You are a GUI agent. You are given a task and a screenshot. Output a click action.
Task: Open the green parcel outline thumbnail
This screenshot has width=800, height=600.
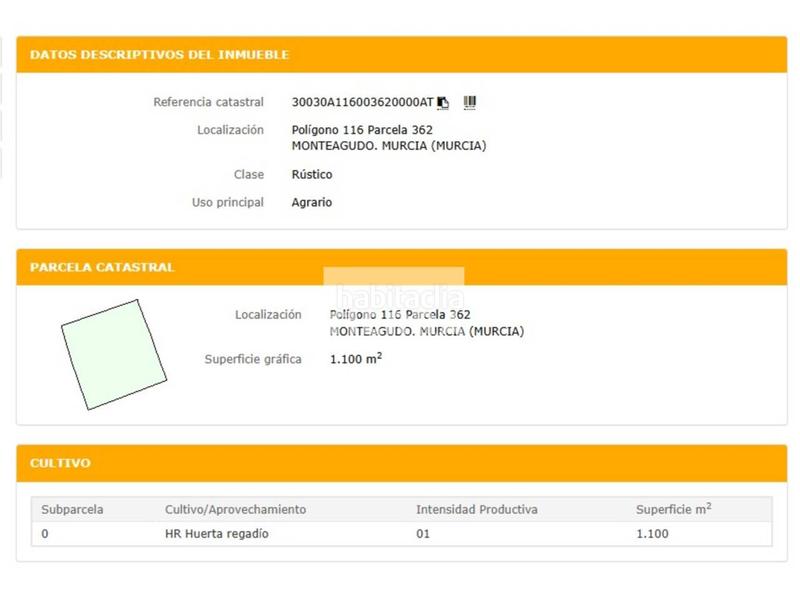pyautogui.click(x=113, y=354)
